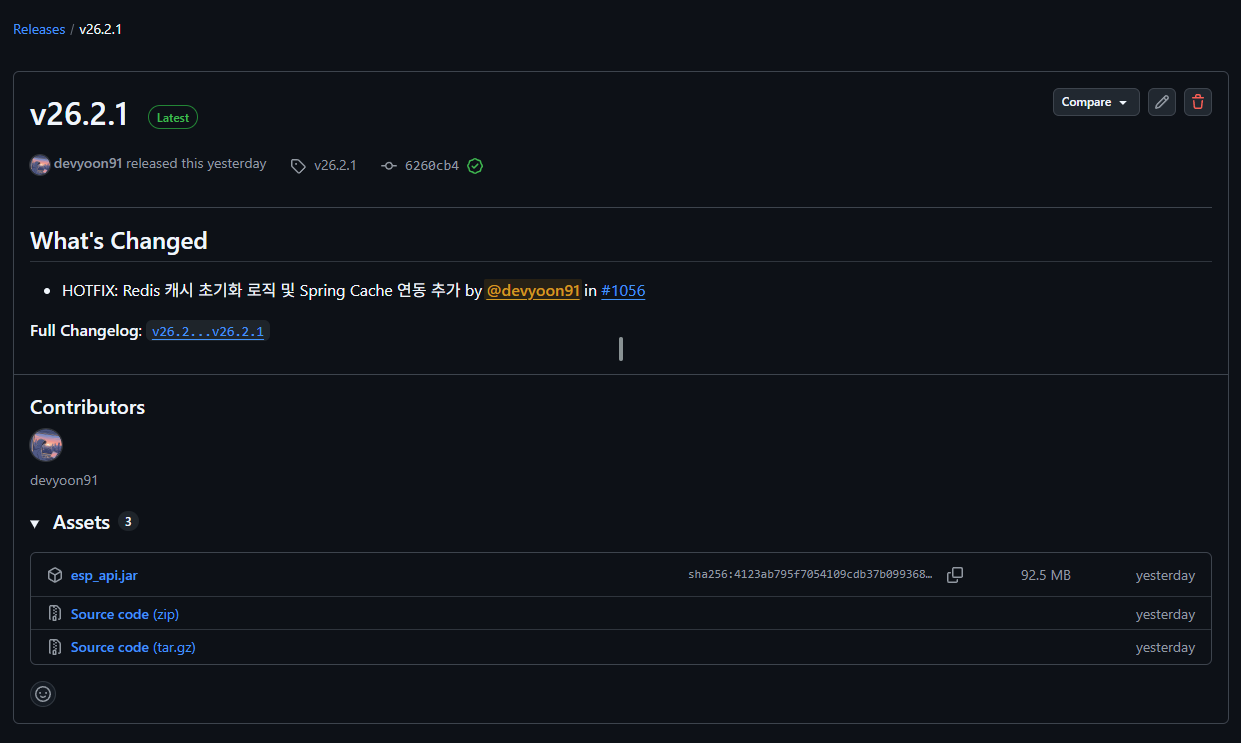This screenshot has width=1241, height=743.
Task: Click the 92.5 MB file size
Action: point(1046,575)
